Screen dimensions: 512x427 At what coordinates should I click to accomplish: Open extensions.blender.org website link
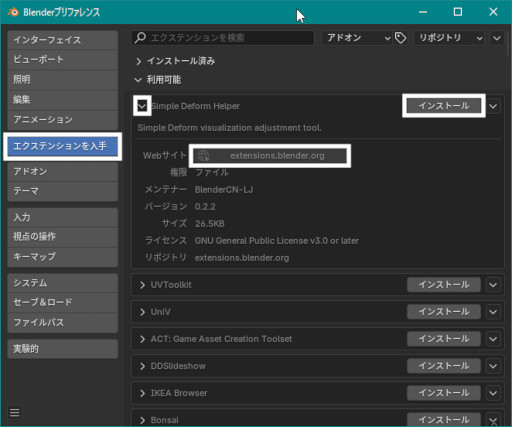[270, 156]
